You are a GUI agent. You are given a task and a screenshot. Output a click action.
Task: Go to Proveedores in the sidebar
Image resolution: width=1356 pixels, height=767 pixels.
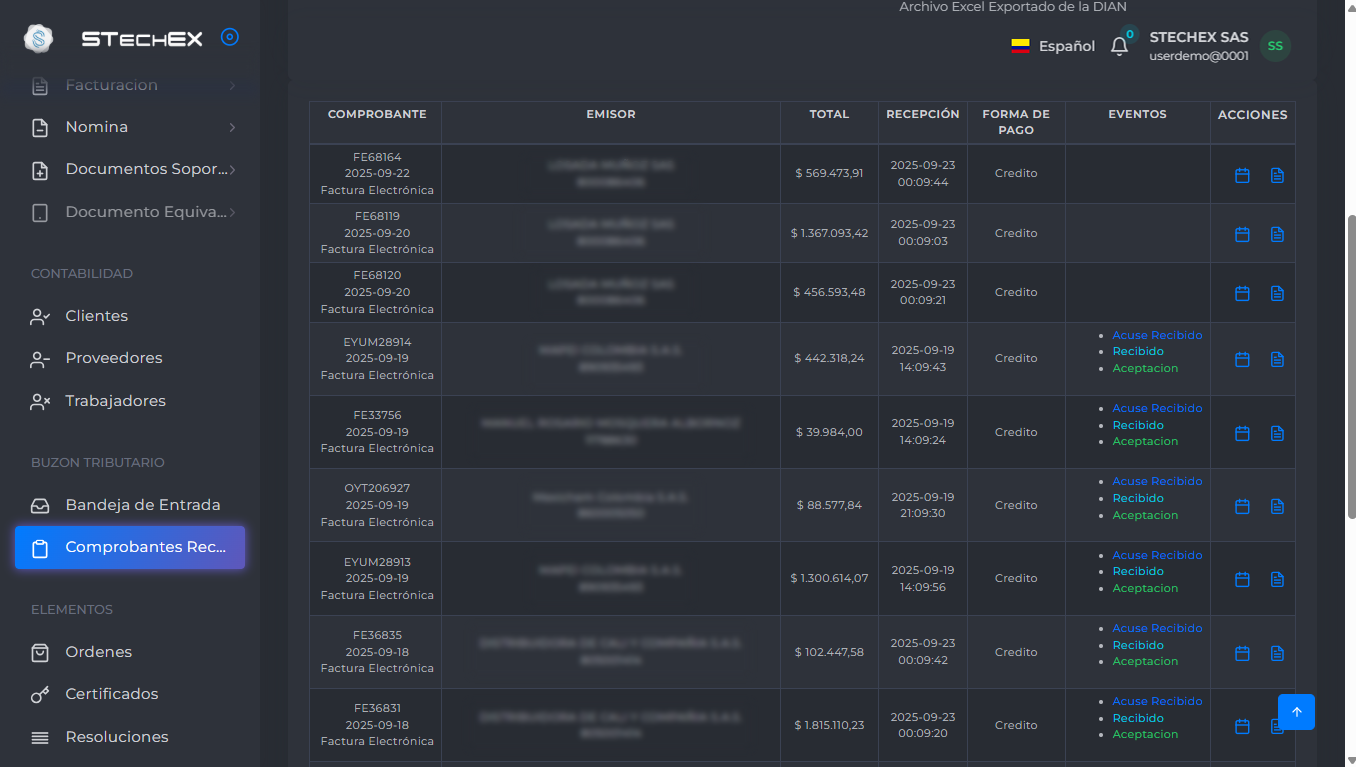(113, 358)
